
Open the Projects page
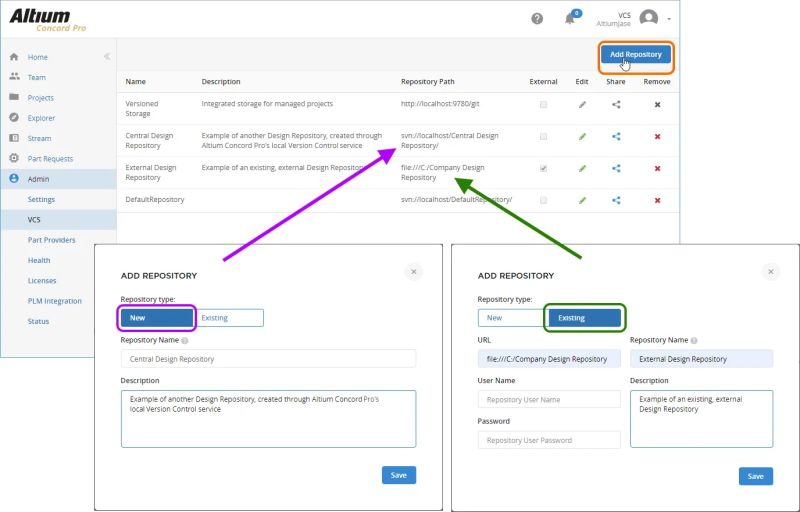click(x=41, y=98)
